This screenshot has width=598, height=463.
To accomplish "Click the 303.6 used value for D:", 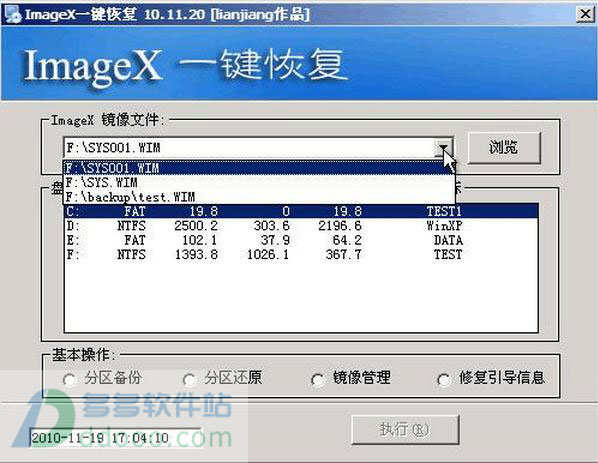I will tap(272, 225).
